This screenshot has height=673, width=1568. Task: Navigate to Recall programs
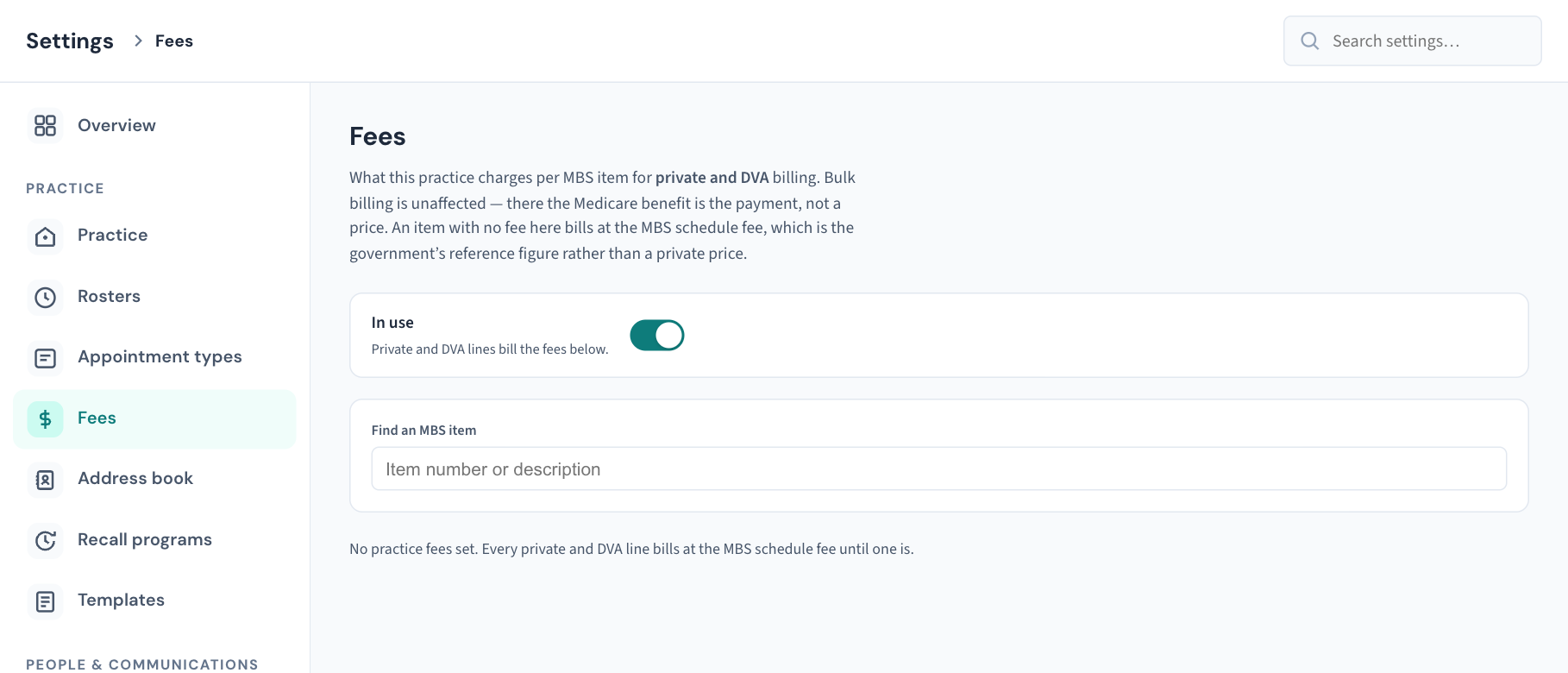(x=154, y=540)
